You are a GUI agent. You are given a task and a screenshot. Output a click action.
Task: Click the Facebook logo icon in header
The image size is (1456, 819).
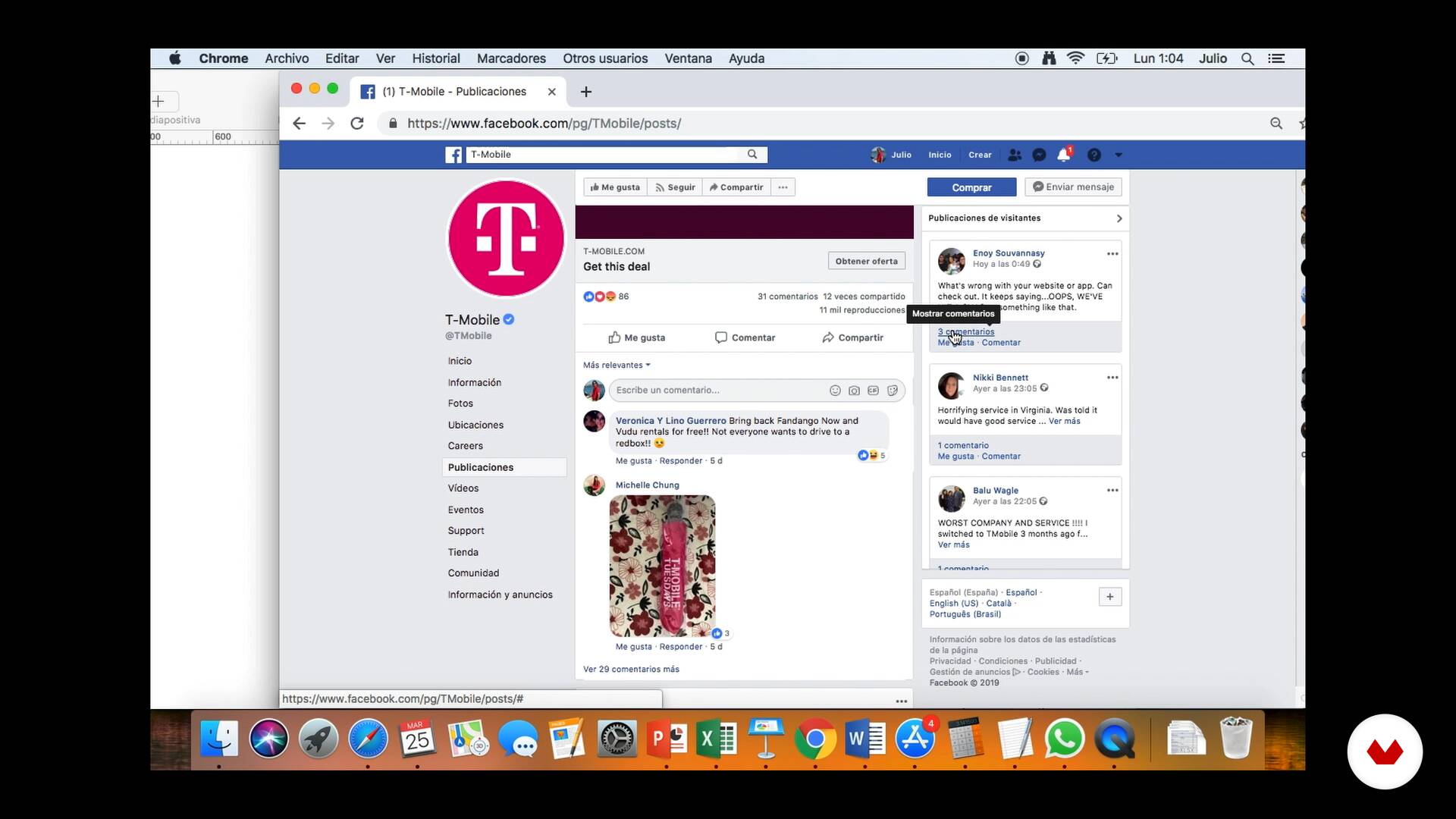coord(453,155)
